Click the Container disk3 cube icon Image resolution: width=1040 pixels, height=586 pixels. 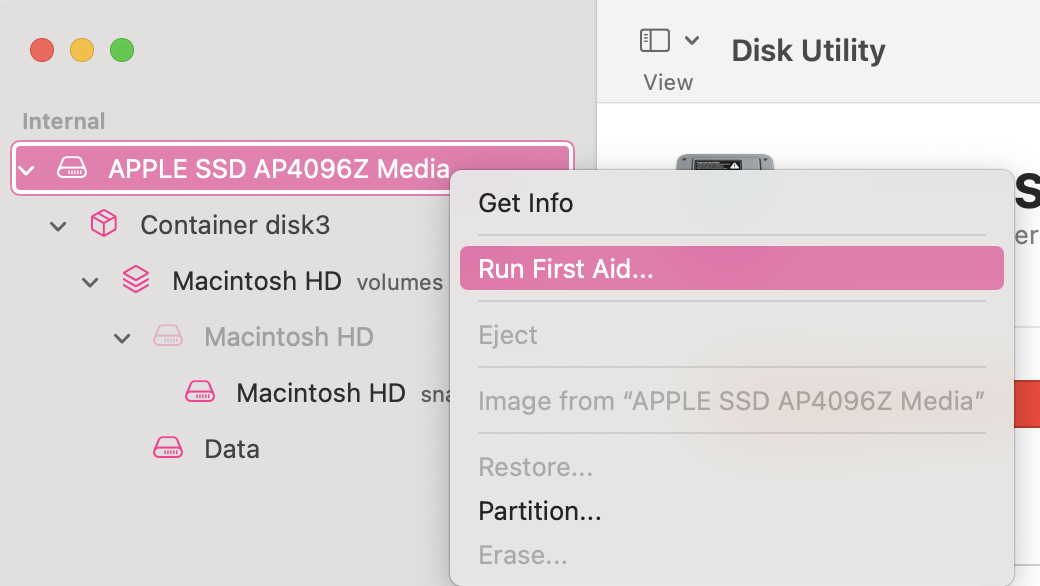coord(104,225)
